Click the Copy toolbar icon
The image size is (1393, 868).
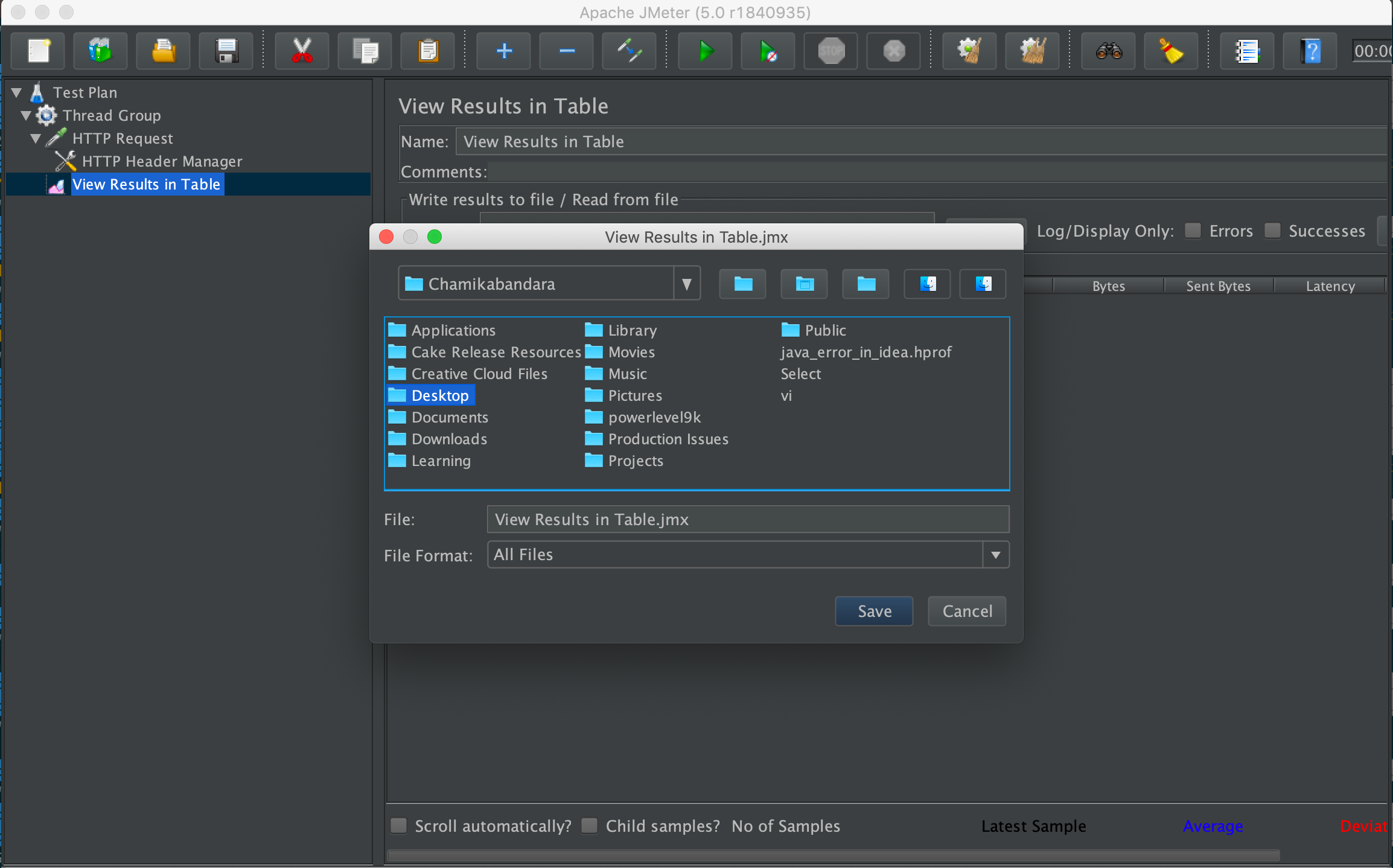pyautogui.click(x=365, y=51)
